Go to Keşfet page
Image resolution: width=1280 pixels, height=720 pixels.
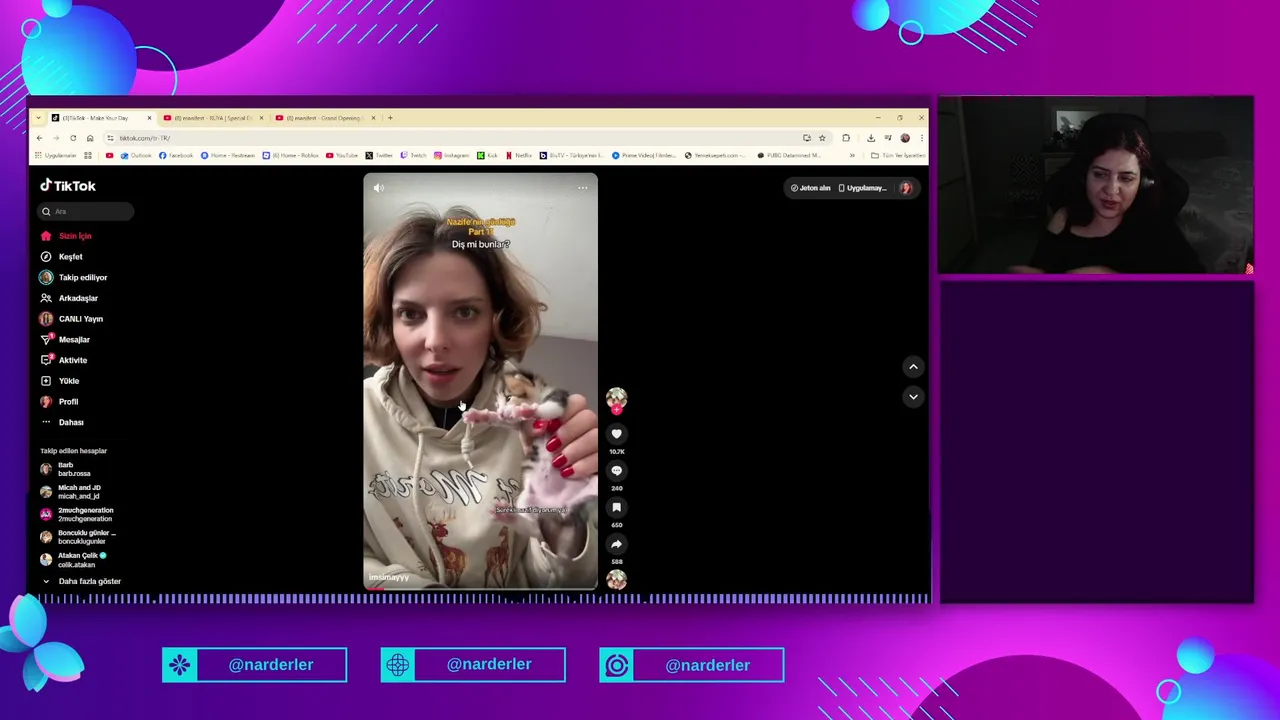click(61, 257)
